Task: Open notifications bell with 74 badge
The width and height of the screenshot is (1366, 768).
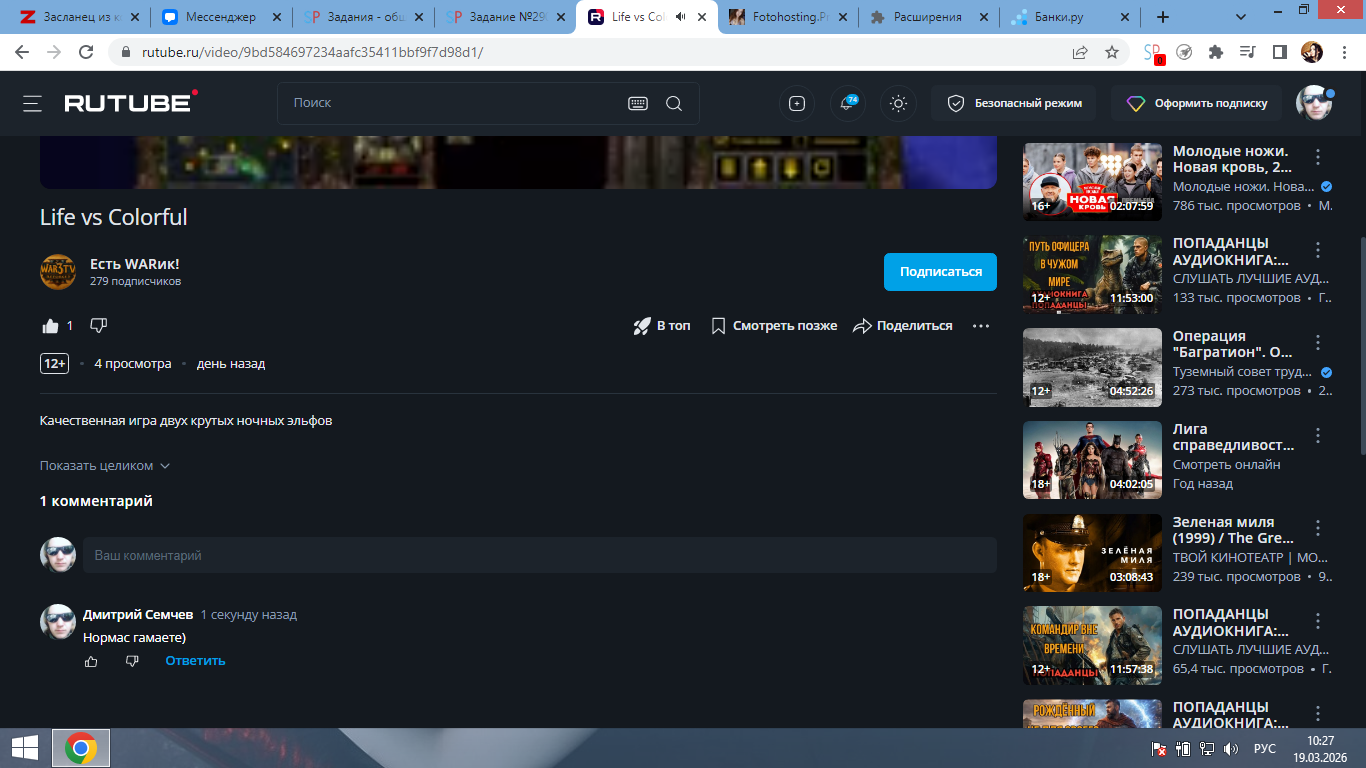Action: [x=848, y=103]
